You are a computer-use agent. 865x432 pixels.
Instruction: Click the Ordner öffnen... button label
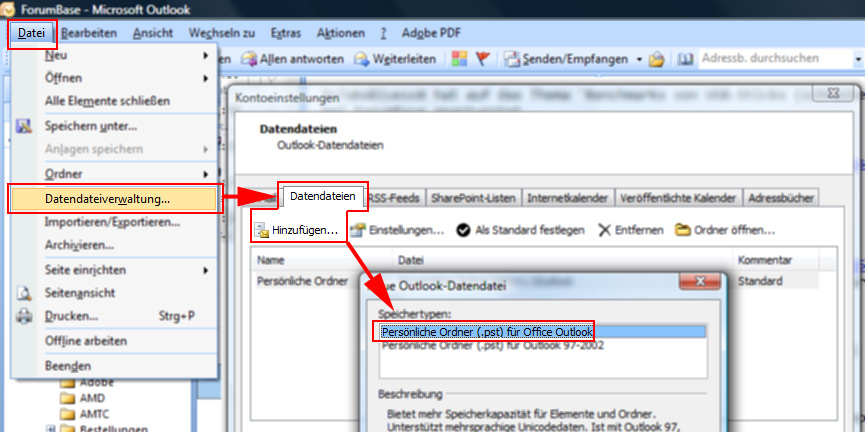pos(734,230)
